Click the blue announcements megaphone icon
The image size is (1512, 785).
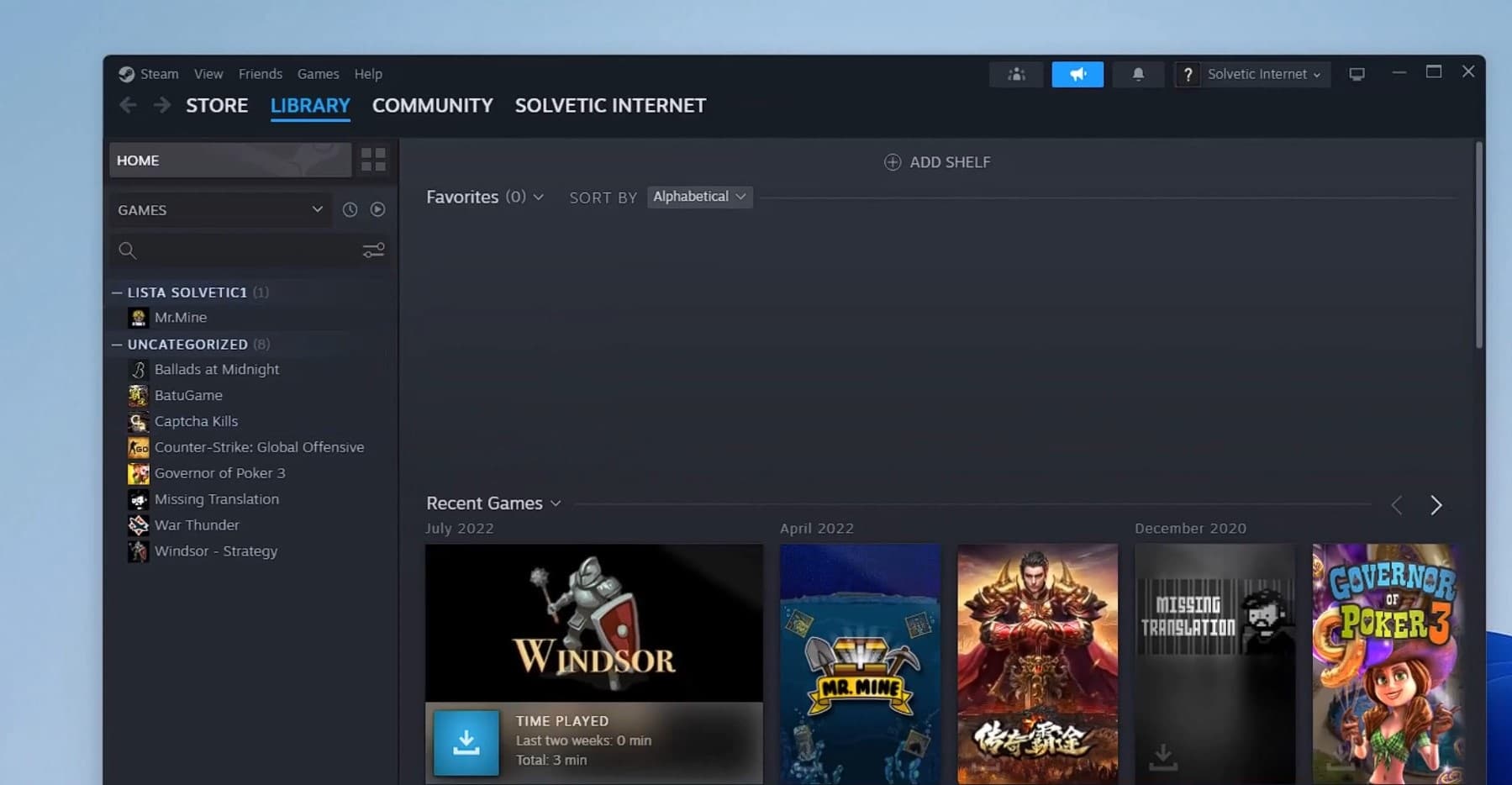click(1077, 74)
